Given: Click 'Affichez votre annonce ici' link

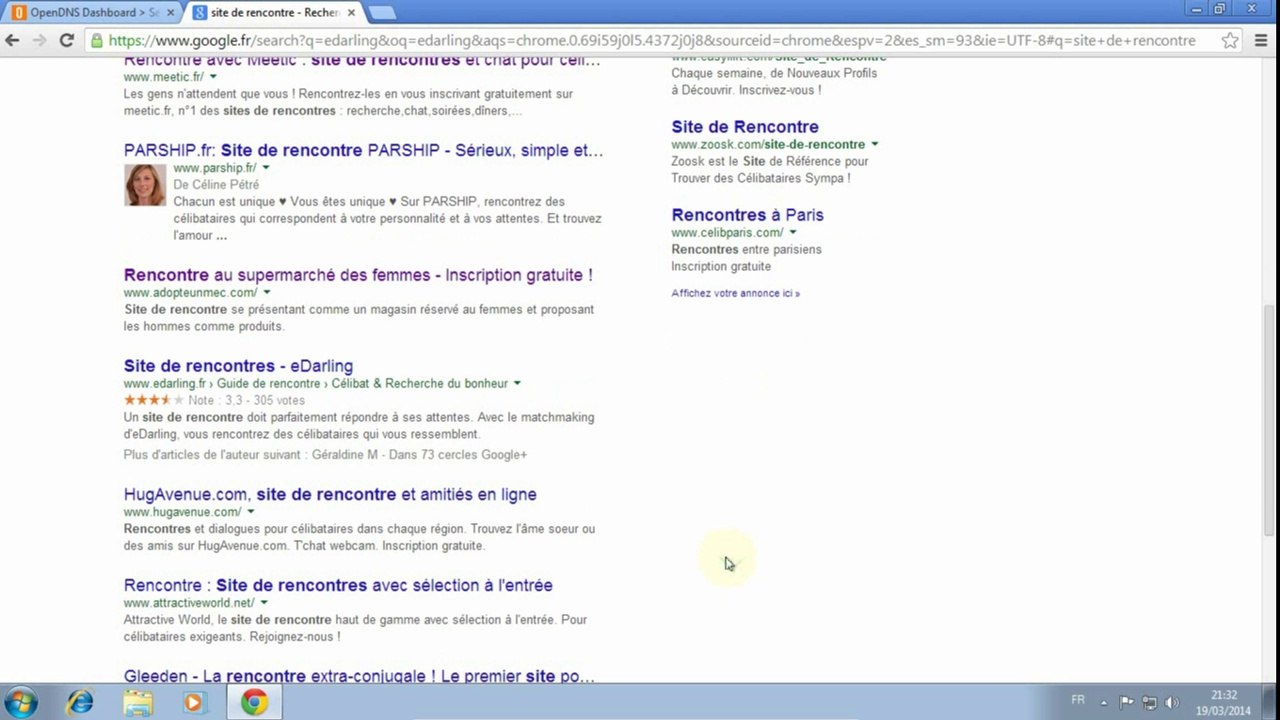Looking at the screenshot, I should tap(735, 293).
